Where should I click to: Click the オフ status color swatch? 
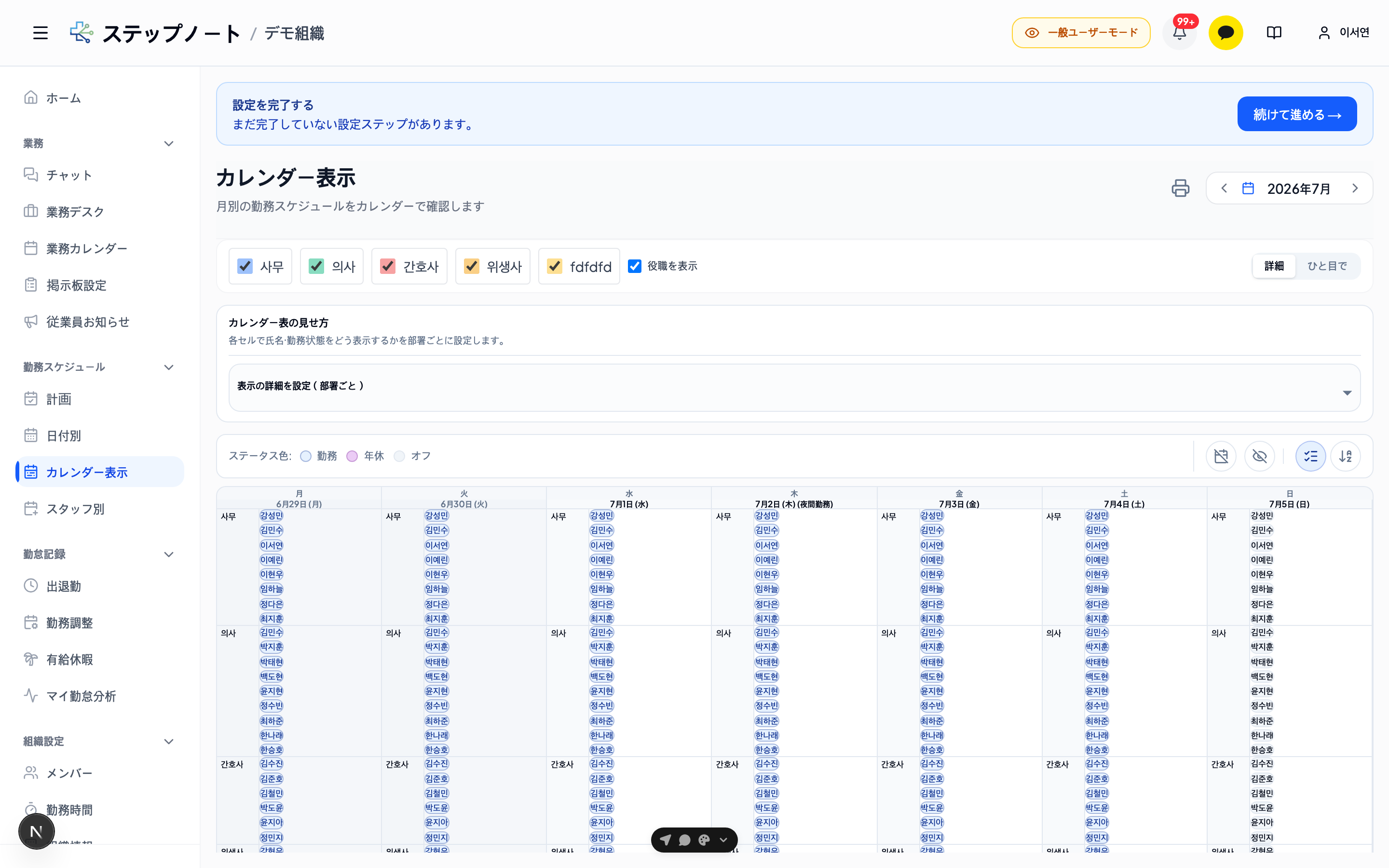pos(399,456)
